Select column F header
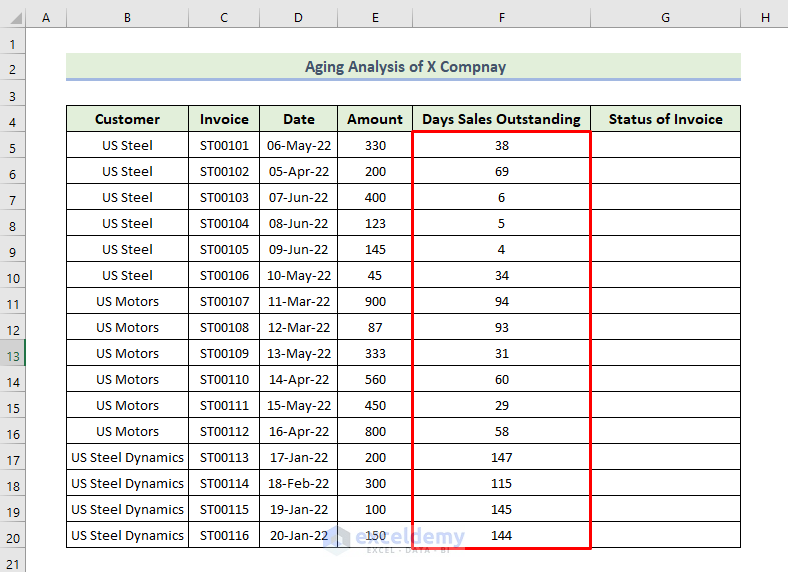788x572 pixels. click(501, 18)
